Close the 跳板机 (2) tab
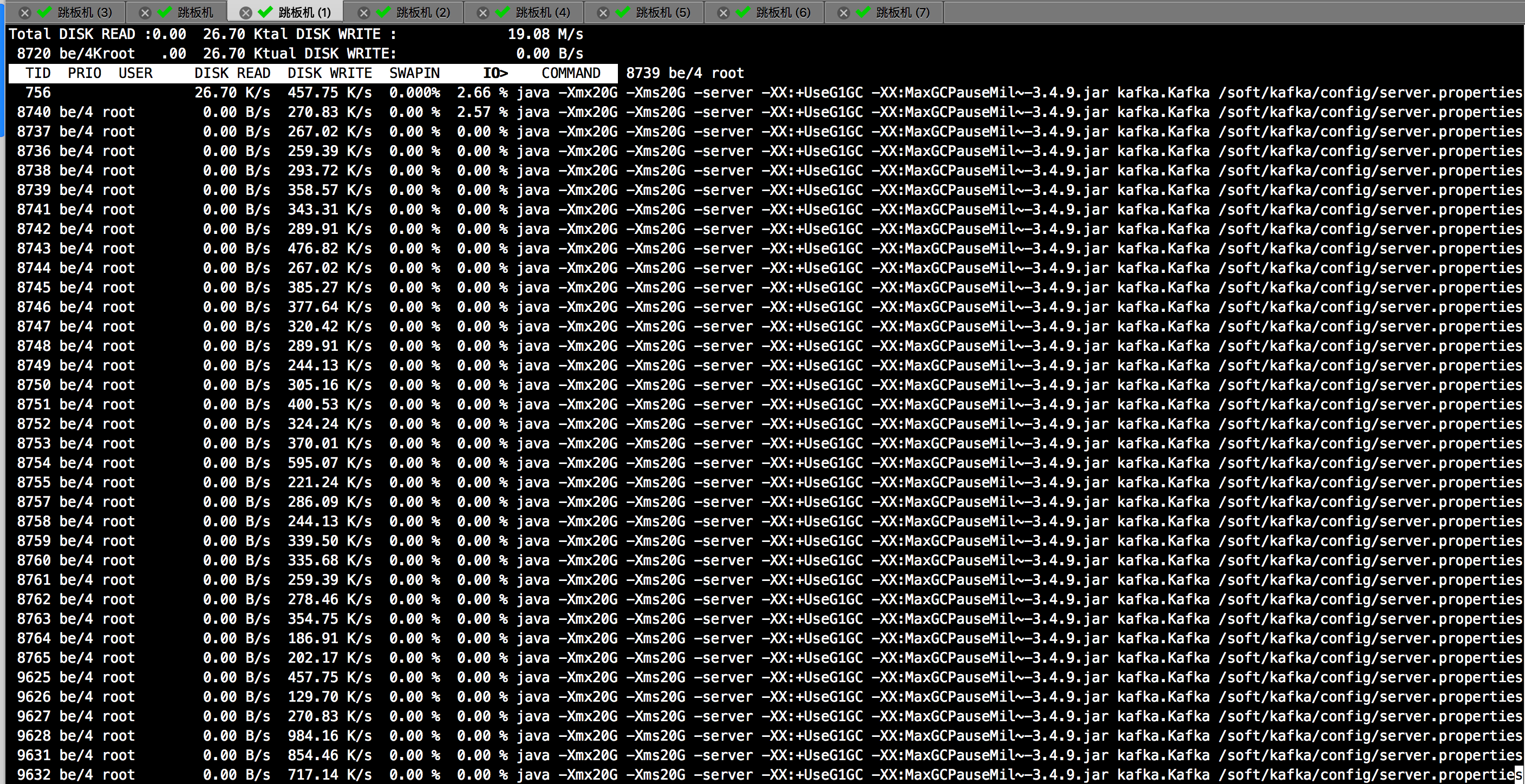Viewport: 1525px width, 784px height. [364, 12]
